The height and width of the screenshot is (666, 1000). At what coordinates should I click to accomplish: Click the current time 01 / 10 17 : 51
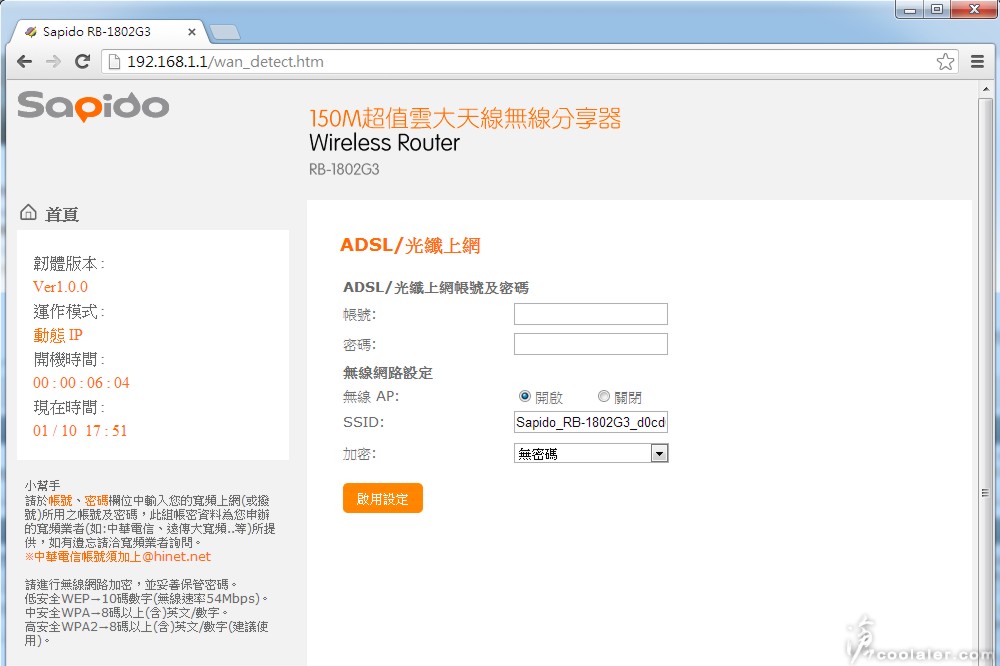pyautogui.click(x=80, y=431)
